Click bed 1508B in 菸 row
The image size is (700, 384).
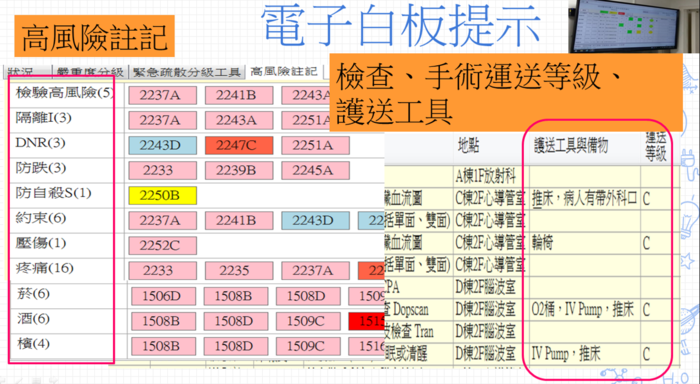(236, 296)
